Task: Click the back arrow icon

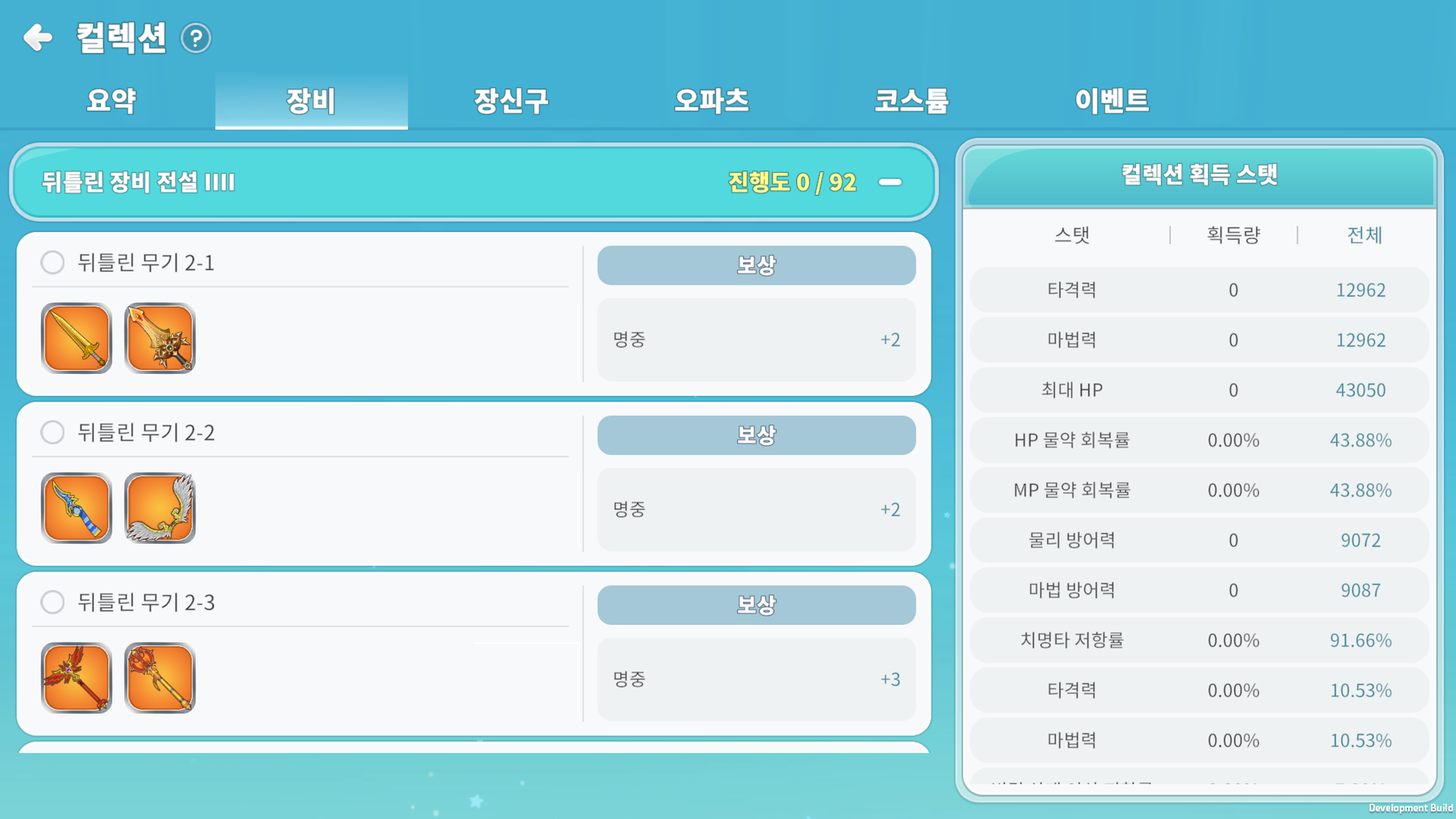Action: pos(38,37)
